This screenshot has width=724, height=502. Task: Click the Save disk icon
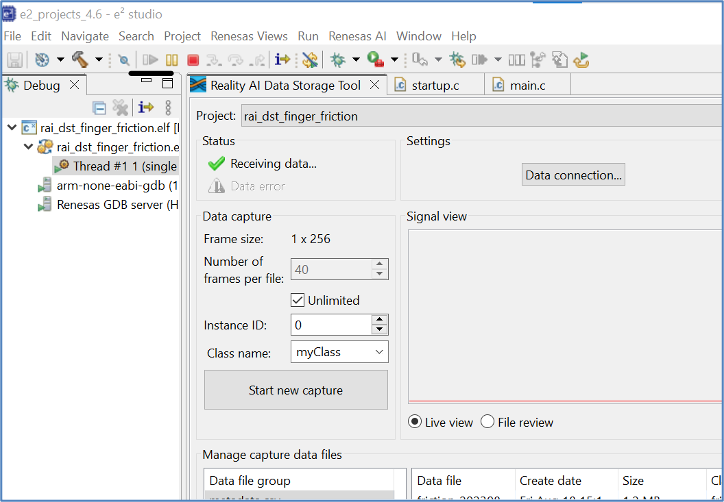15,60
